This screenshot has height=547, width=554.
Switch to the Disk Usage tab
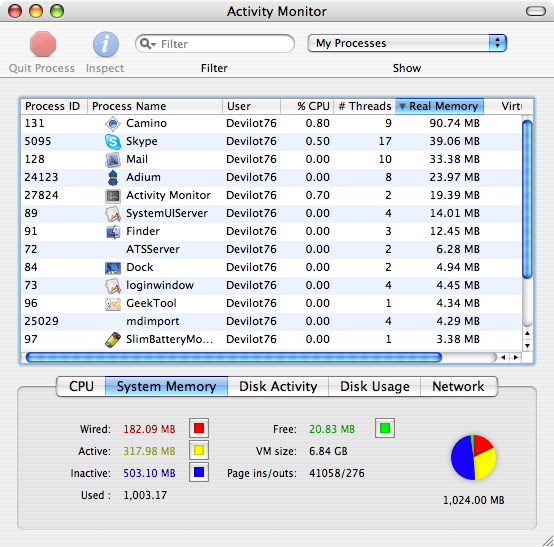coord(375,386)
